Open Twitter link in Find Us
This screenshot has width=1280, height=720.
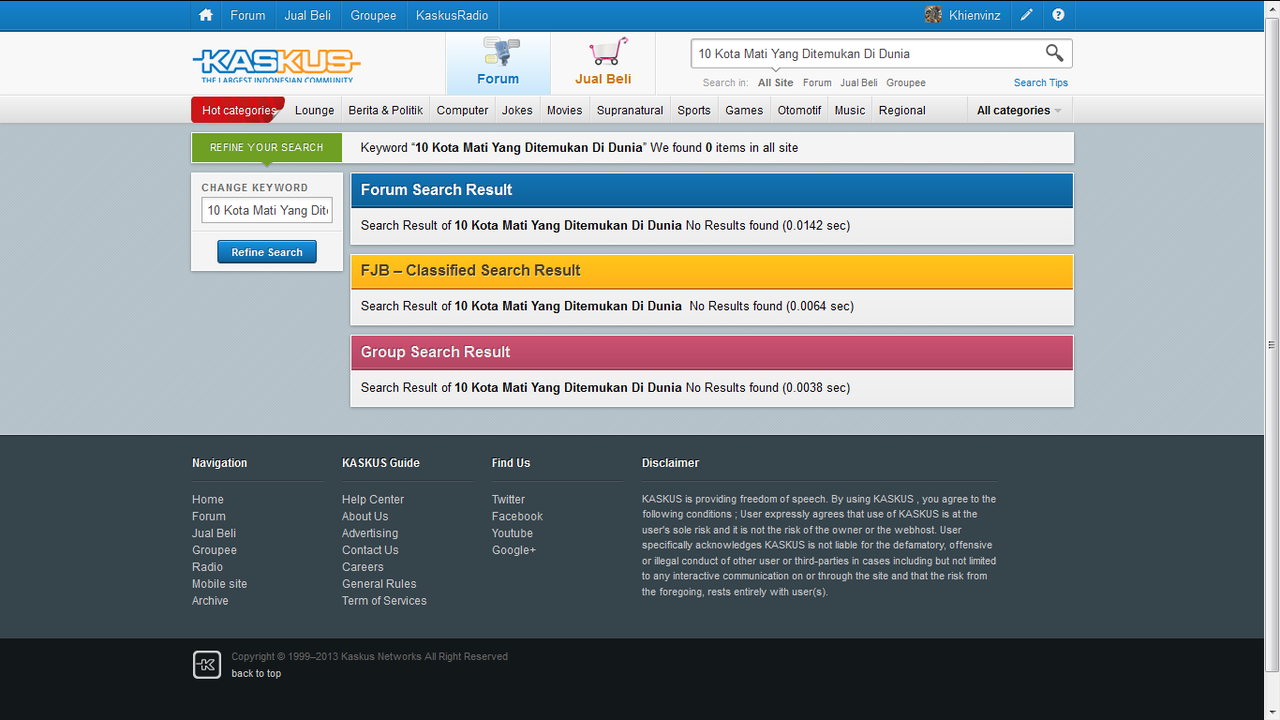[x=508, y=500]
